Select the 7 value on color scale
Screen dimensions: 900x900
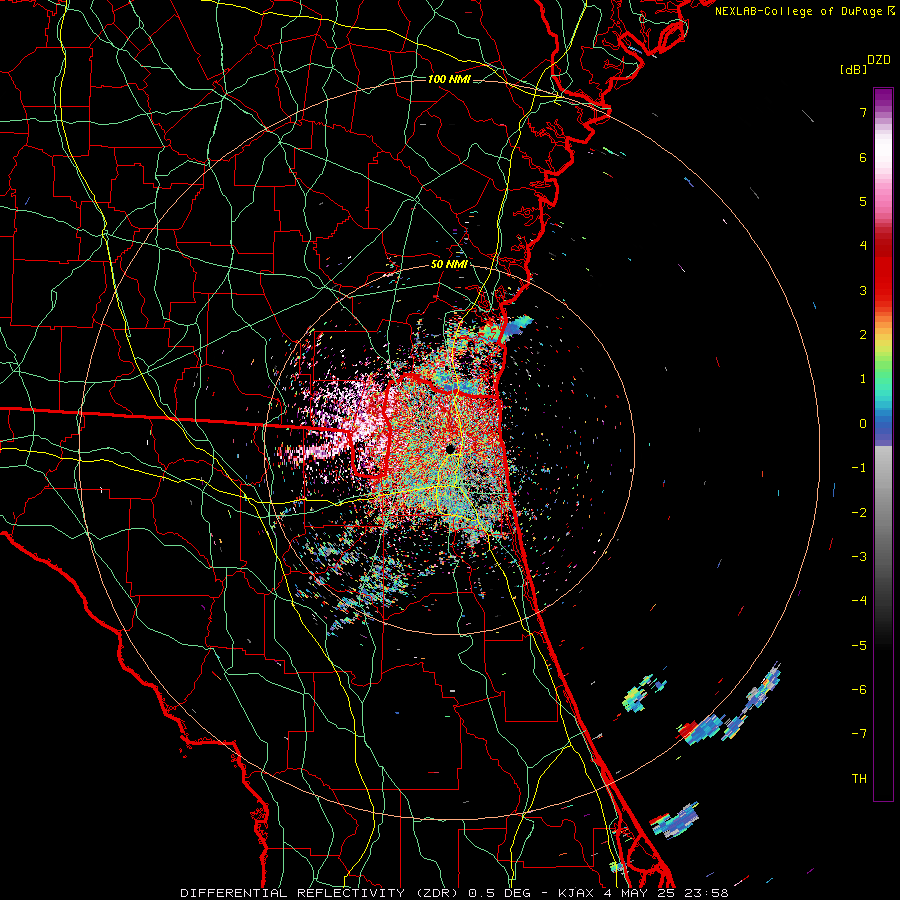pyautogui.click(x=863, y=112)
